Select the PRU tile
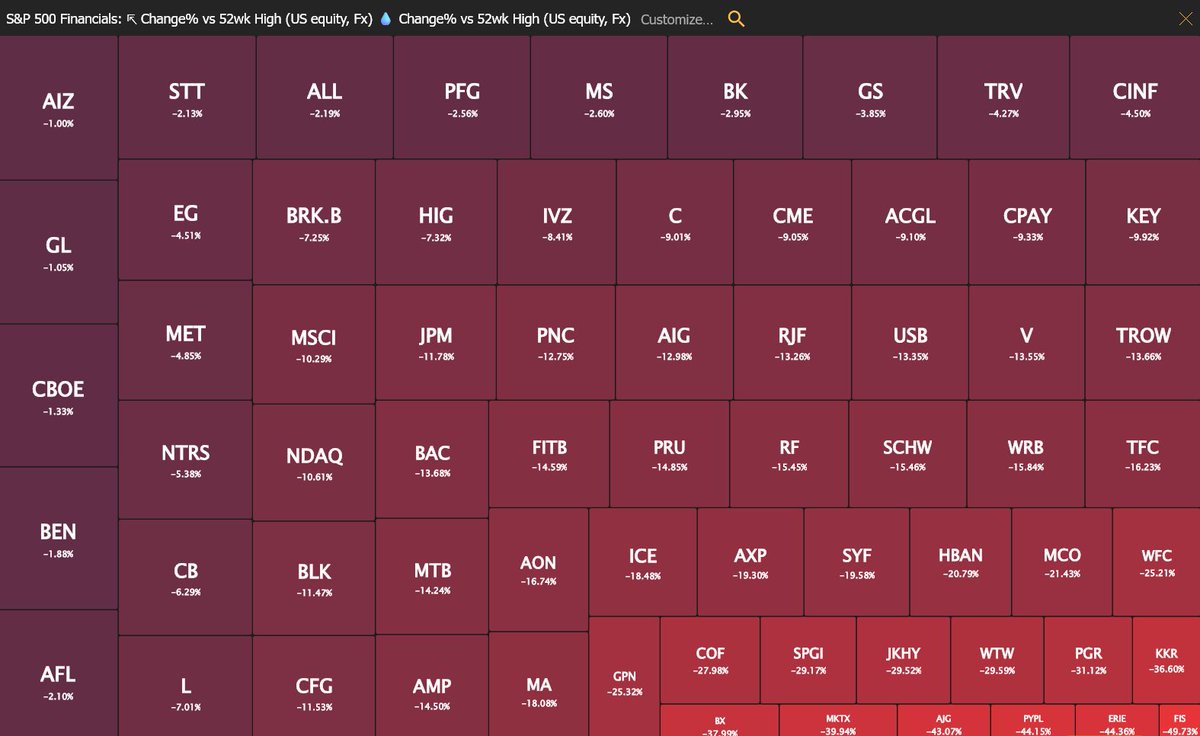The image size is (1200, 736). click(670, 454)
